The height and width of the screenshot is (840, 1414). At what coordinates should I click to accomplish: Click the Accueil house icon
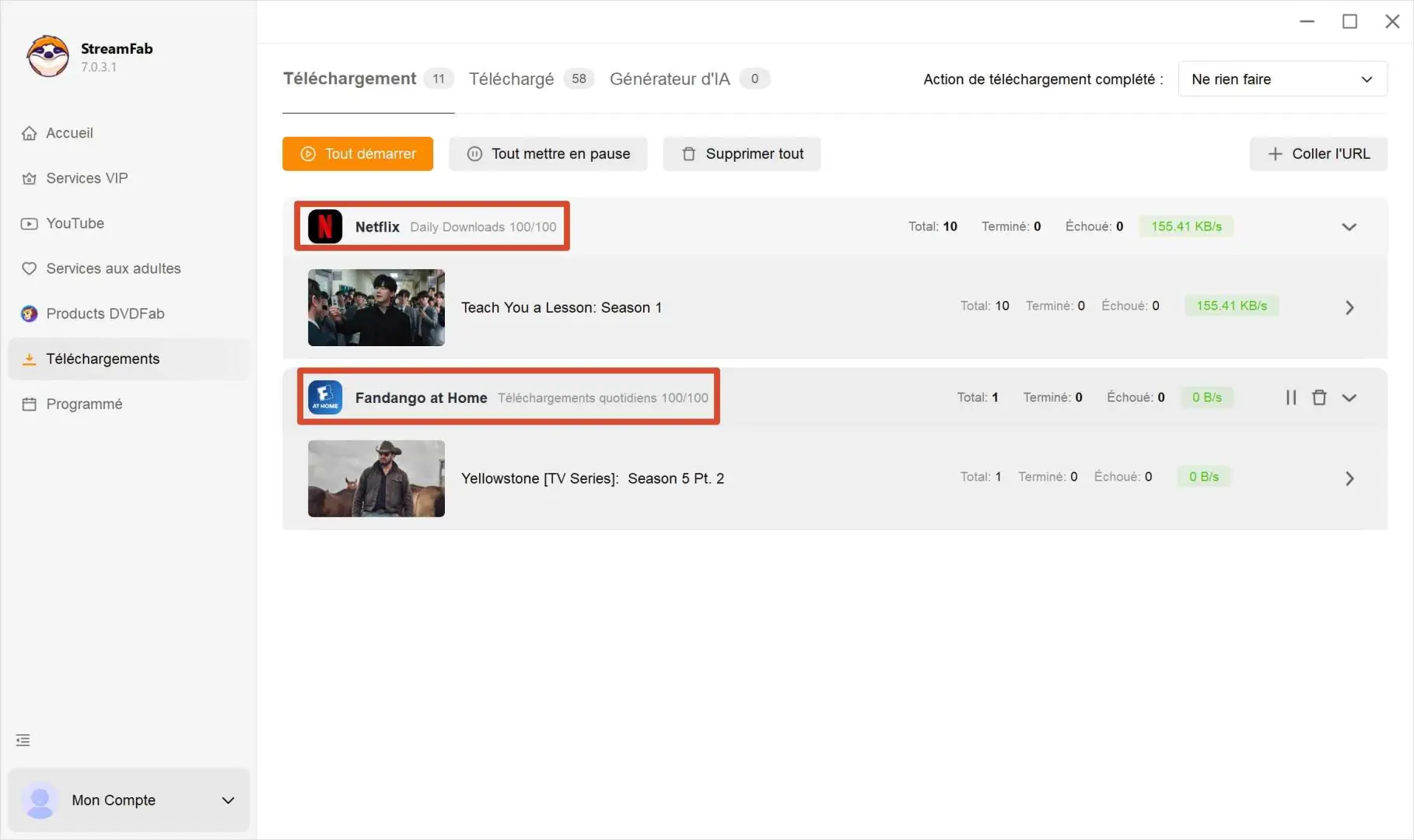(30, 133)
